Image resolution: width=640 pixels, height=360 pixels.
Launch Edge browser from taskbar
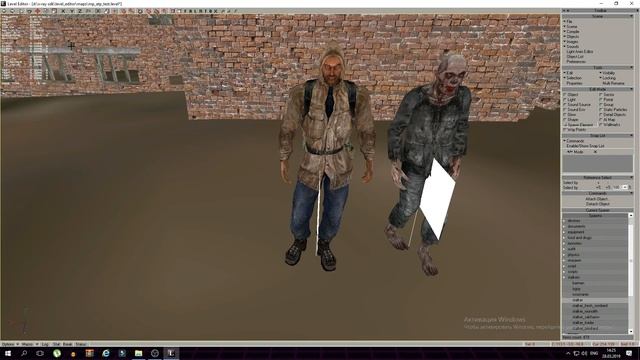point(106,353)
